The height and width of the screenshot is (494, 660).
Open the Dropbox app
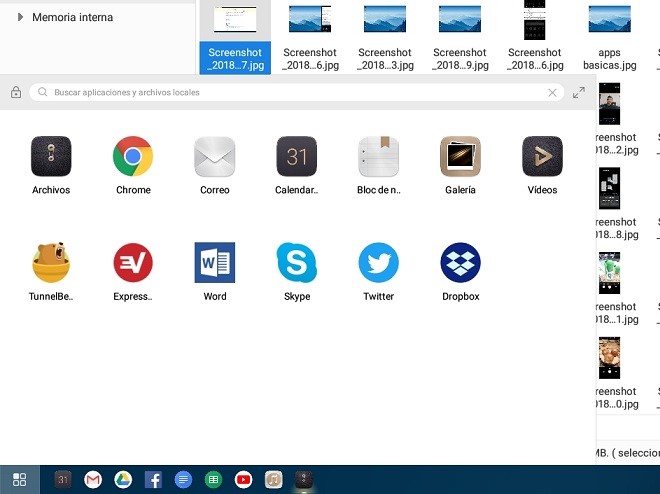pyautogui.click(x=460, y=263)
